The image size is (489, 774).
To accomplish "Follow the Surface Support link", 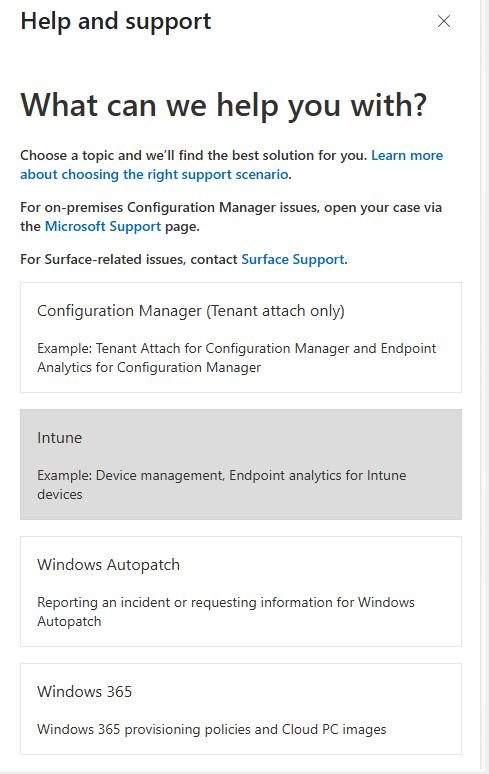I will 293,260.
